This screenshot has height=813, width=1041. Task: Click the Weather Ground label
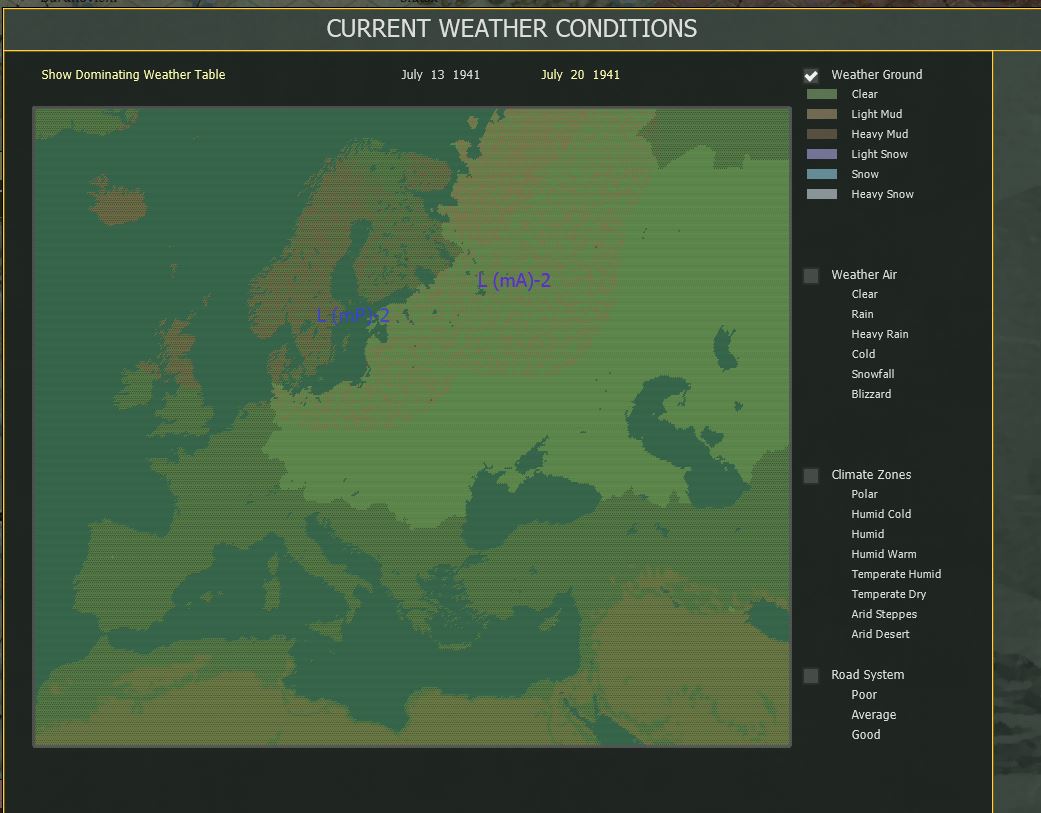(x=876, y=74)
